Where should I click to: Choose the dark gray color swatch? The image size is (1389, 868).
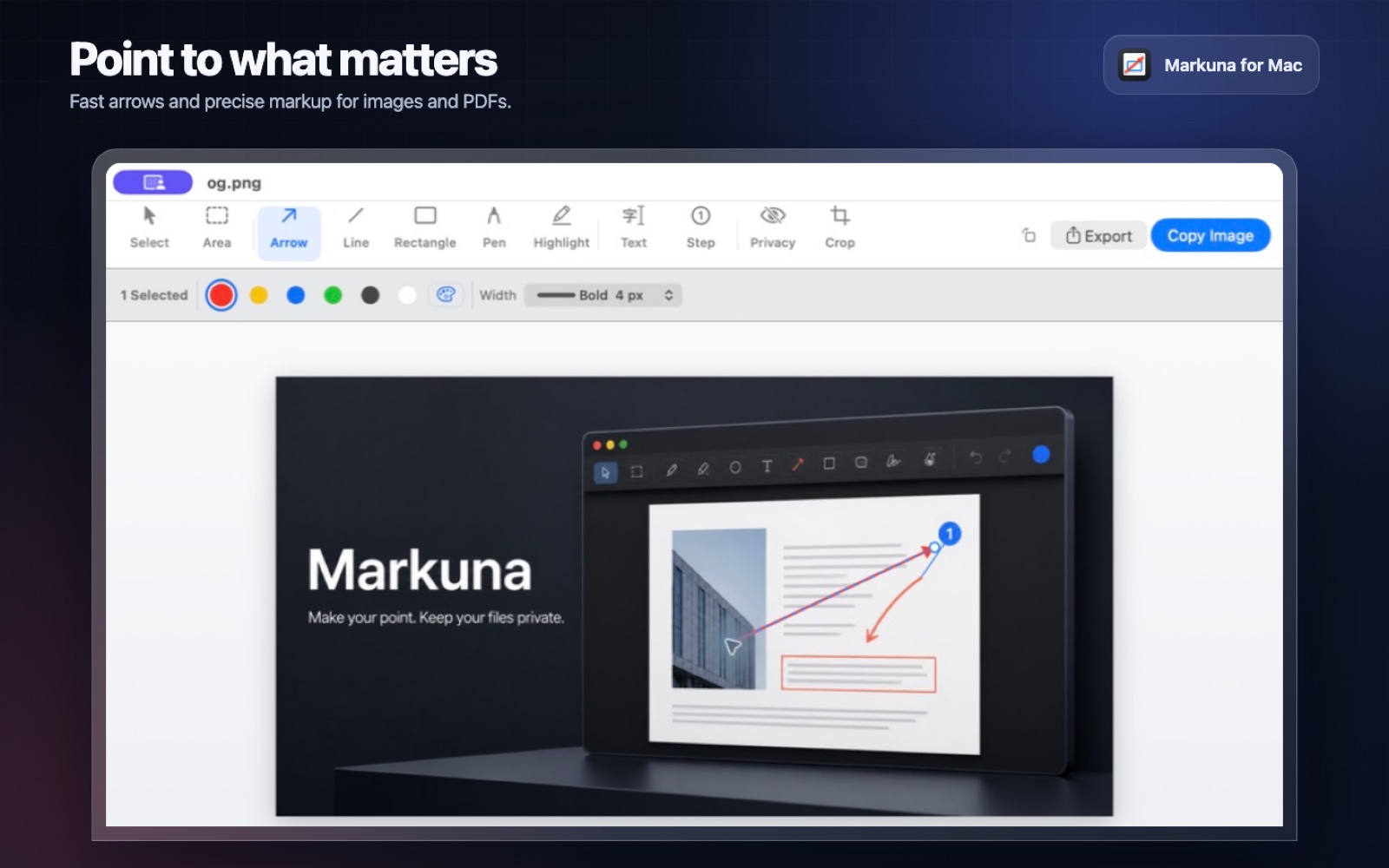(371, 295)
